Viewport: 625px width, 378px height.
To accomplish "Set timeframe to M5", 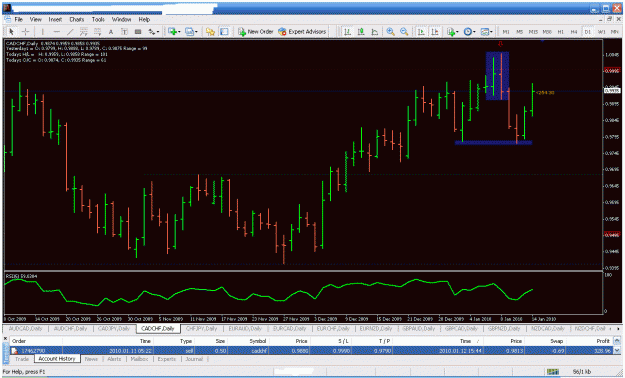I will [519, 32].
